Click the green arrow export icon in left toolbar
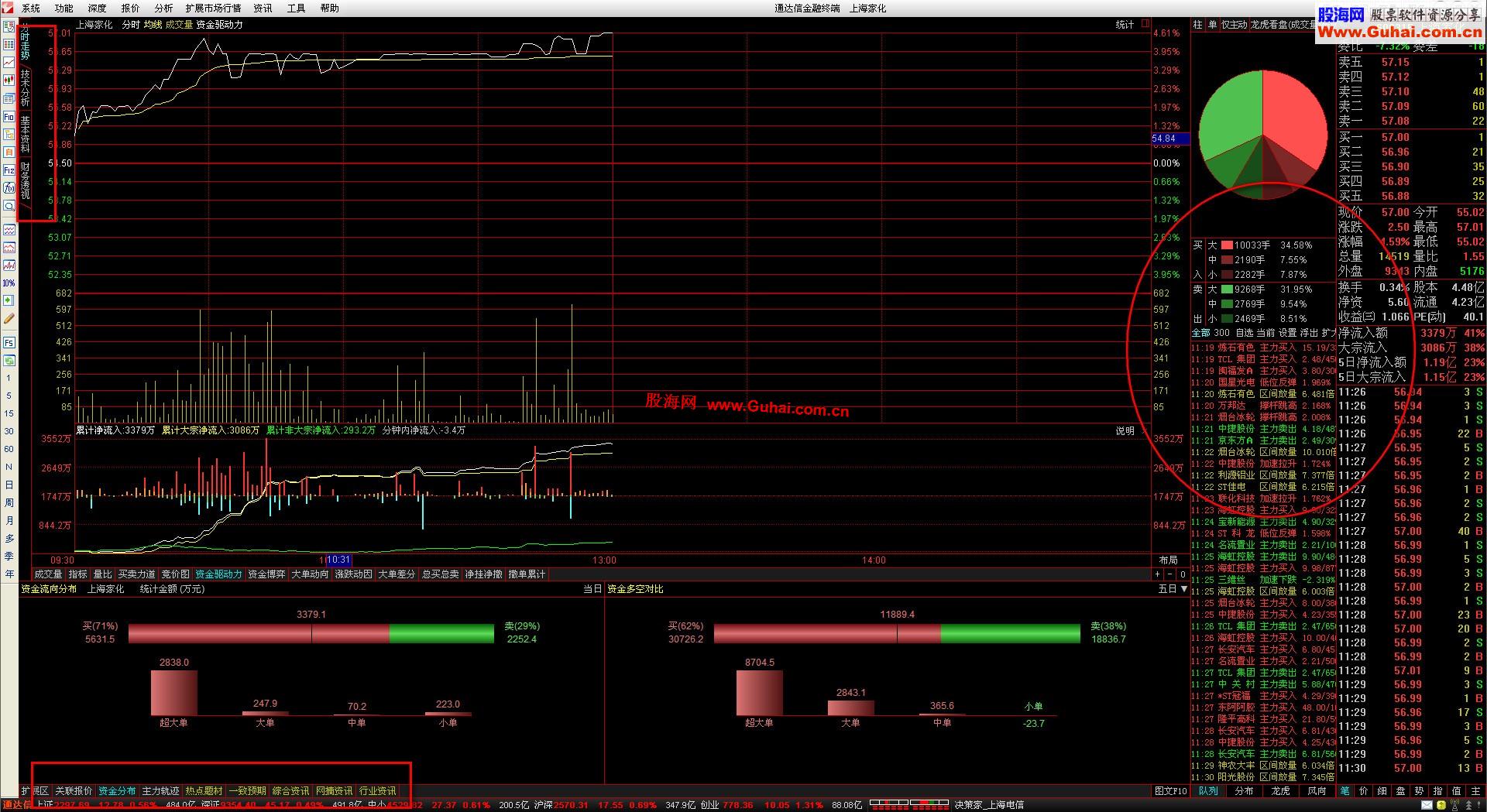 [9, 300]
